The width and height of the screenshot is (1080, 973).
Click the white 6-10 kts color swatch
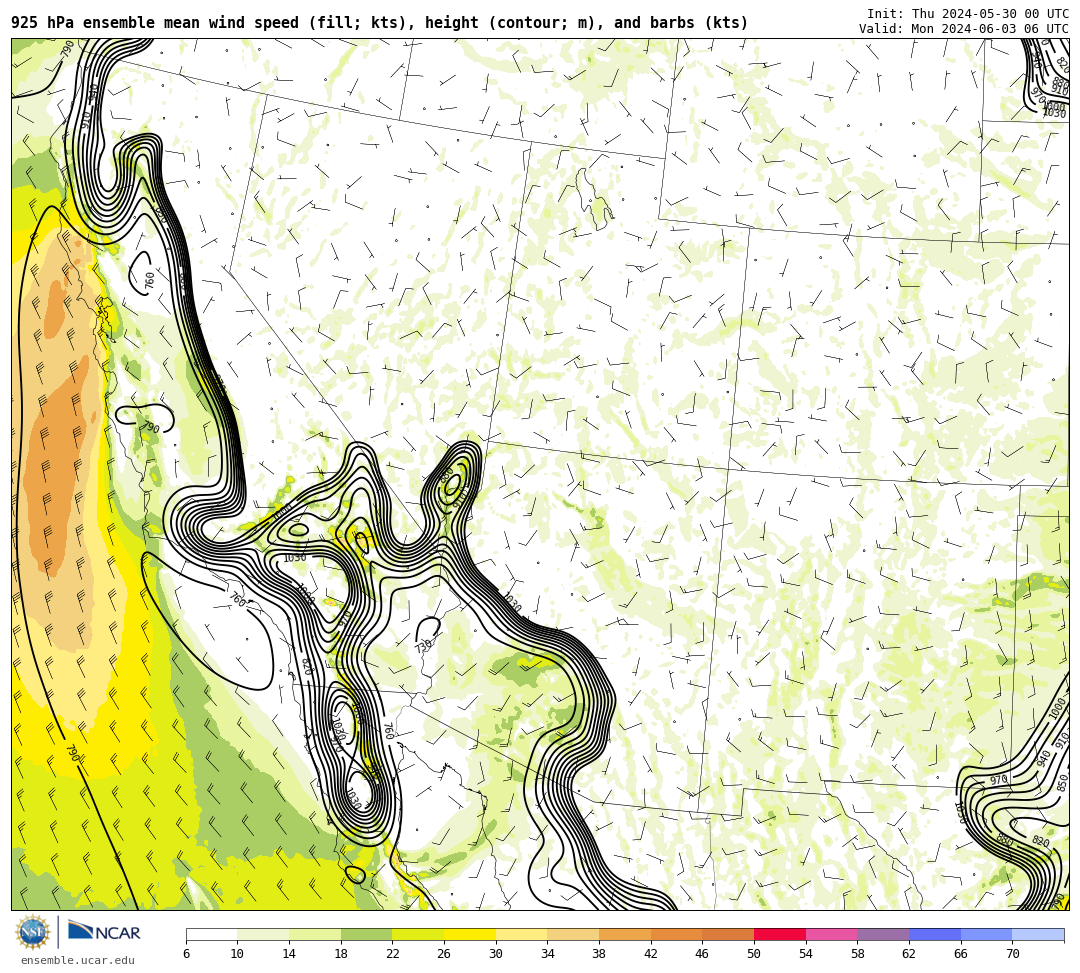211,934
